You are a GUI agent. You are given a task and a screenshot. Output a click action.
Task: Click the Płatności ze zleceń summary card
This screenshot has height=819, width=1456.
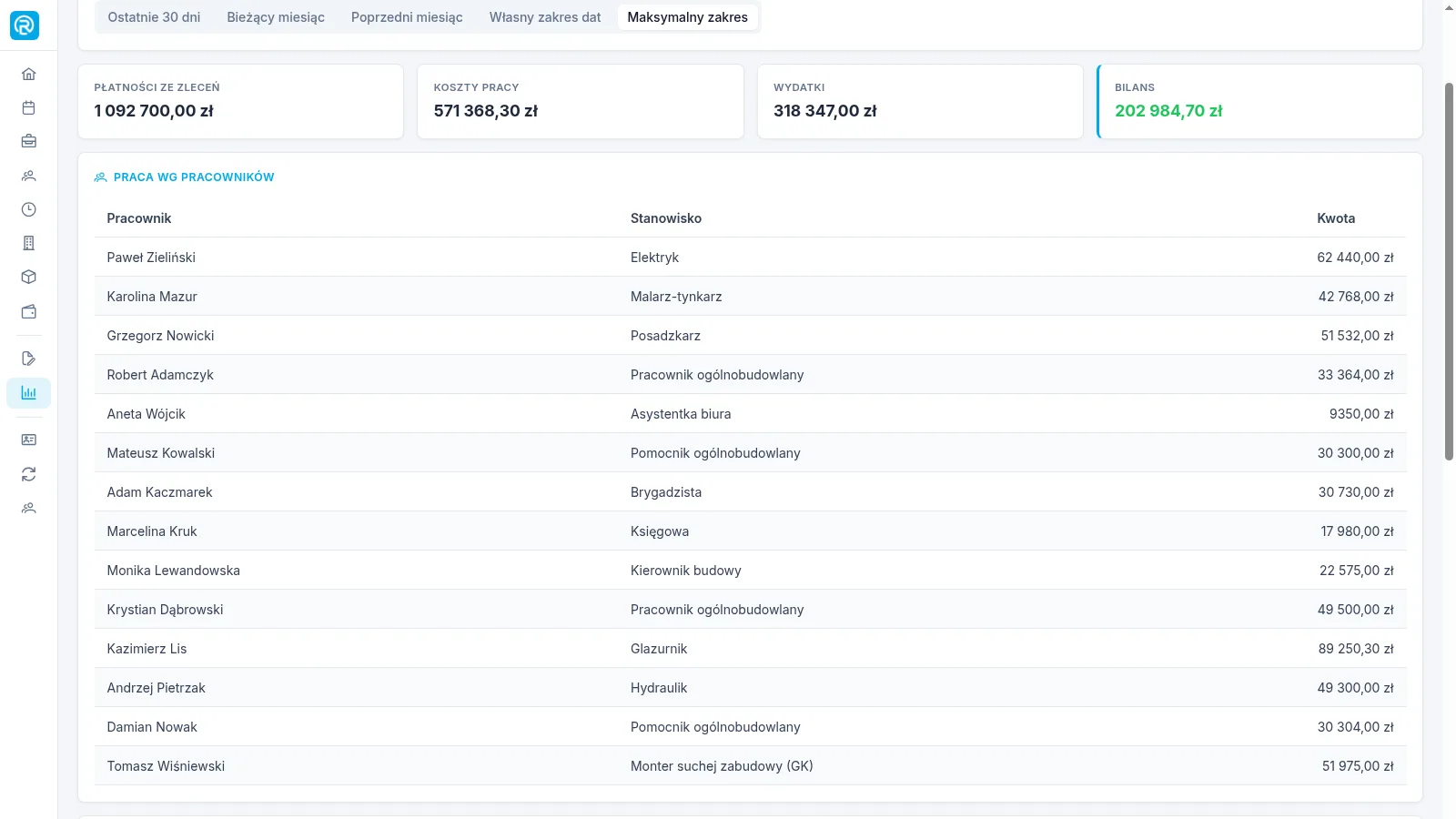tap(240, 101)
